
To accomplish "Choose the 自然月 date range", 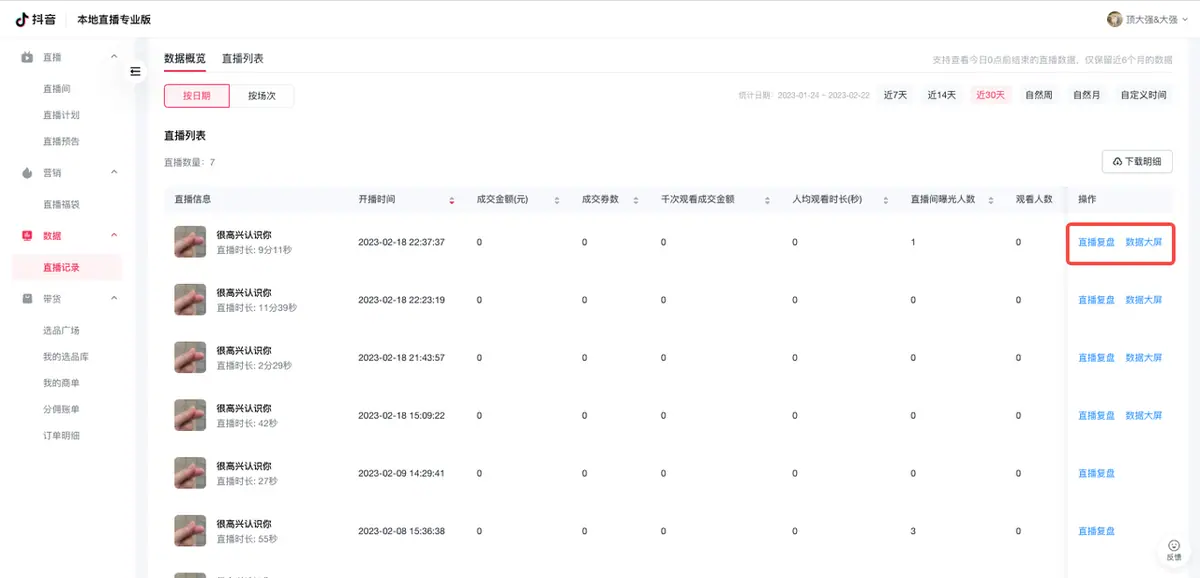I will (1086, 96).
